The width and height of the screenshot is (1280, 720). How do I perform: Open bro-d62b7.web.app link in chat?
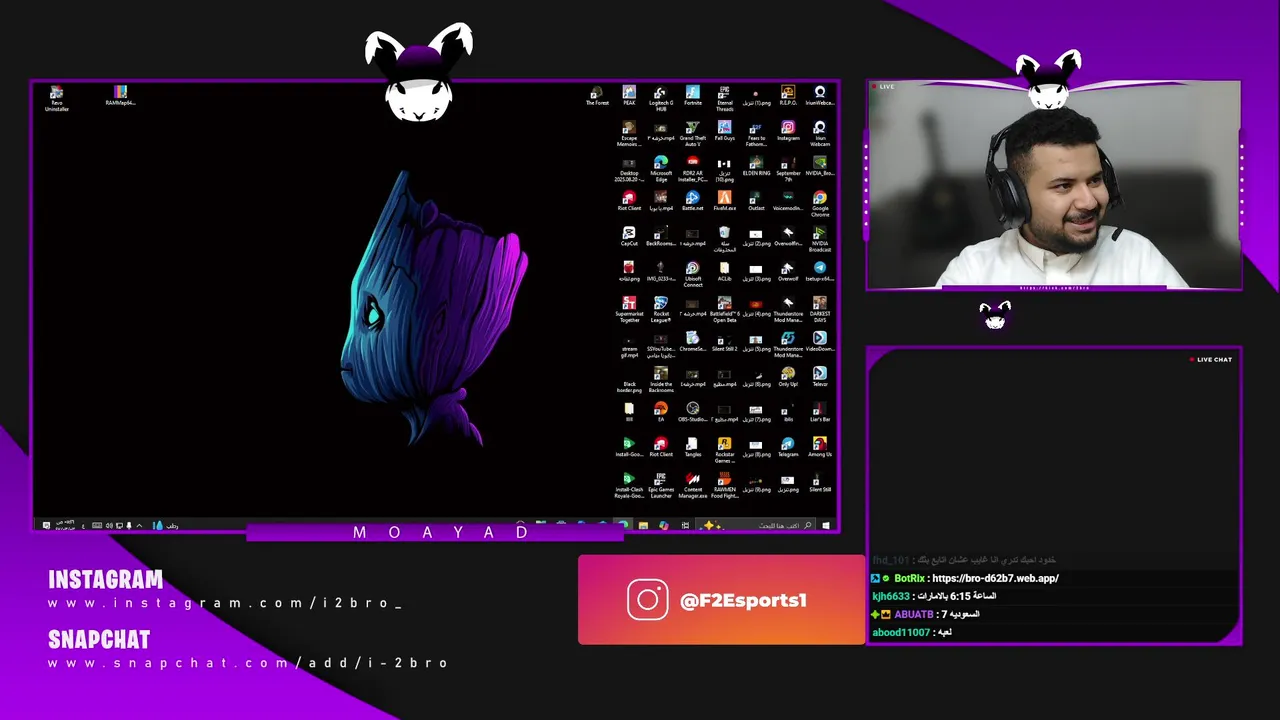pyautogui.click(x=994, y=578)
